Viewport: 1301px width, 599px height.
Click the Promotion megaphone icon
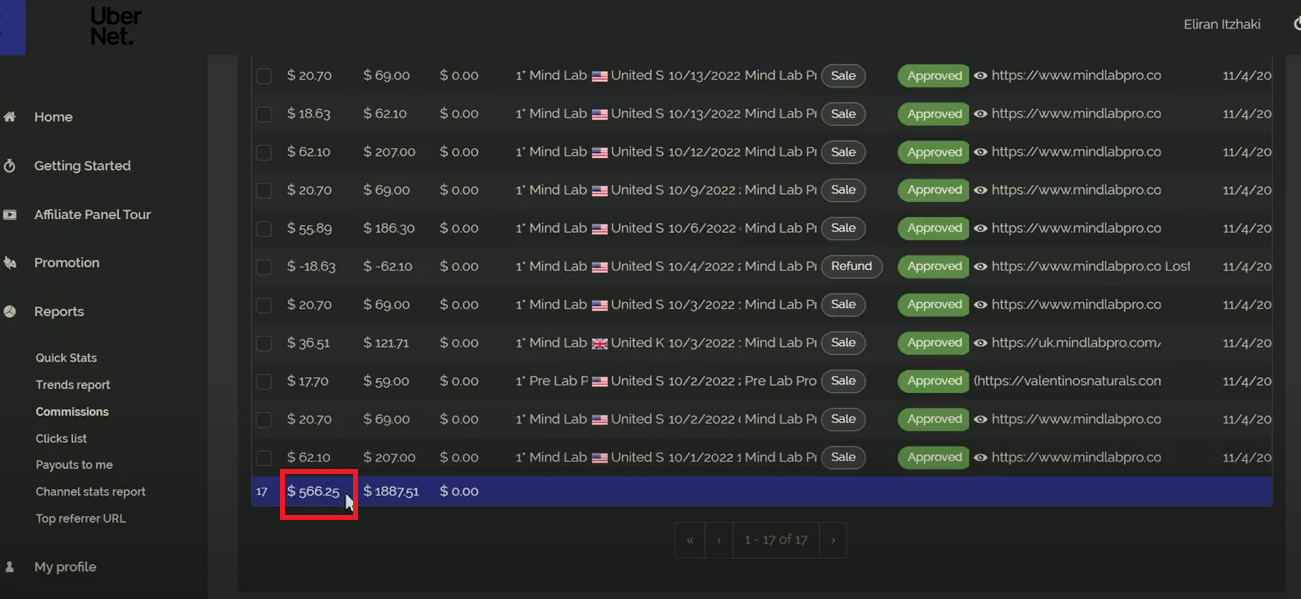click(x=10, y=263)
